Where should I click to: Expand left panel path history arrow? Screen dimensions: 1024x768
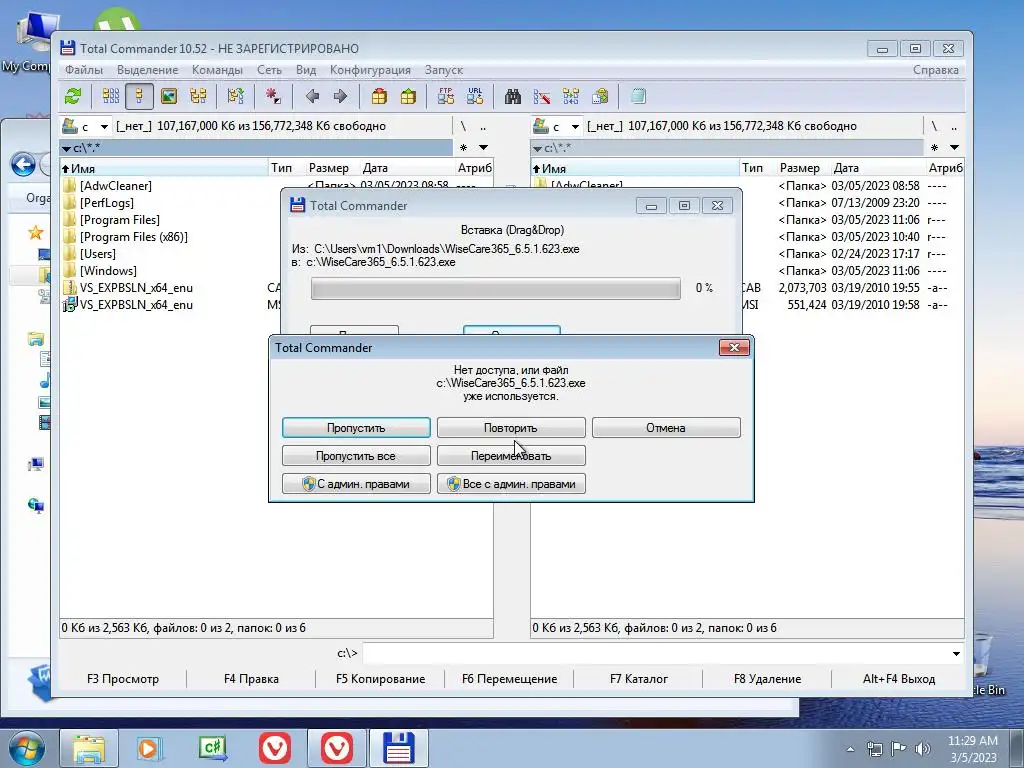pos(66,148)
